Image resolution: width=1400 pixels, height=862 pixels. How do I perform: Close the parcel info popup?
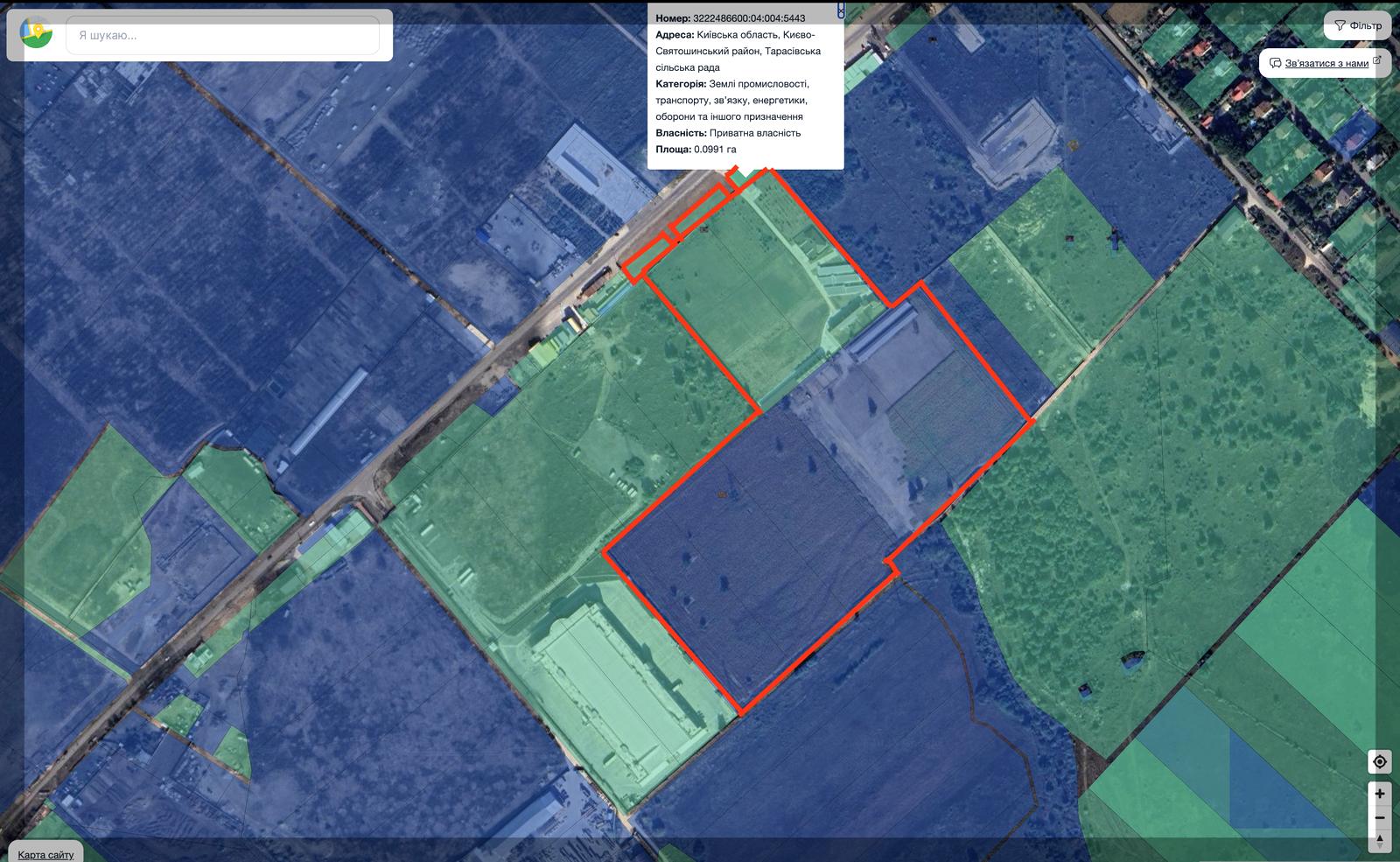pyautogui.click(x=841, y=11)
